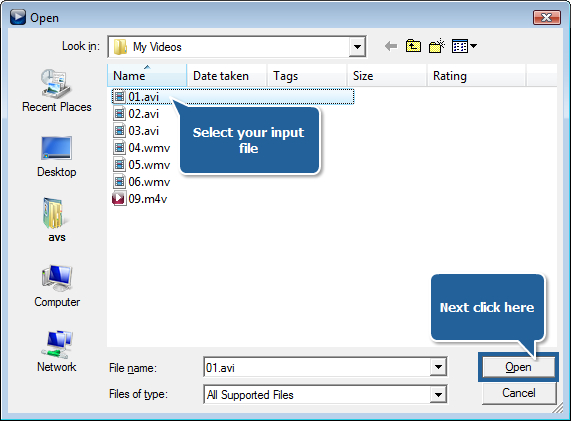Select the 04.wmv file
571x421 pixels.
pos(141,148)
